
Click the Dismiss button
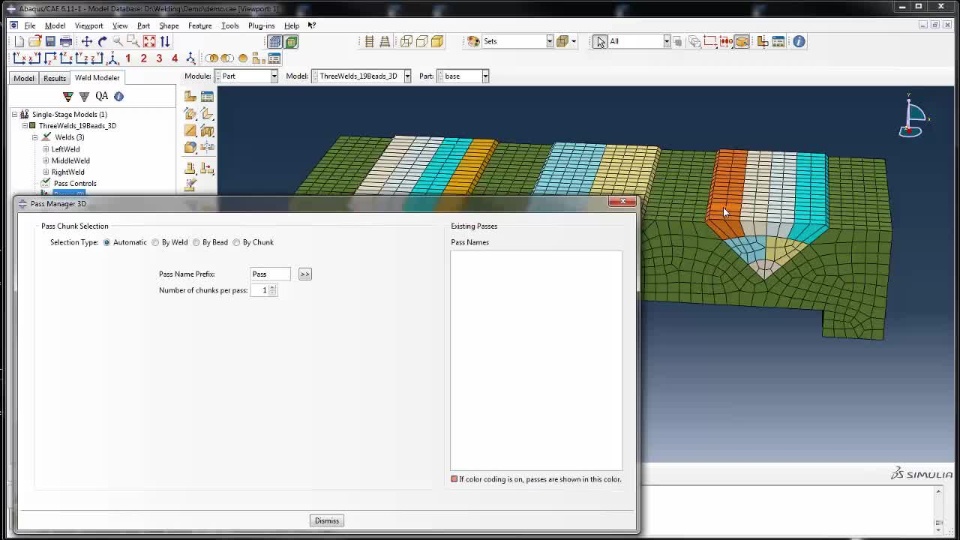click(327, 521)
